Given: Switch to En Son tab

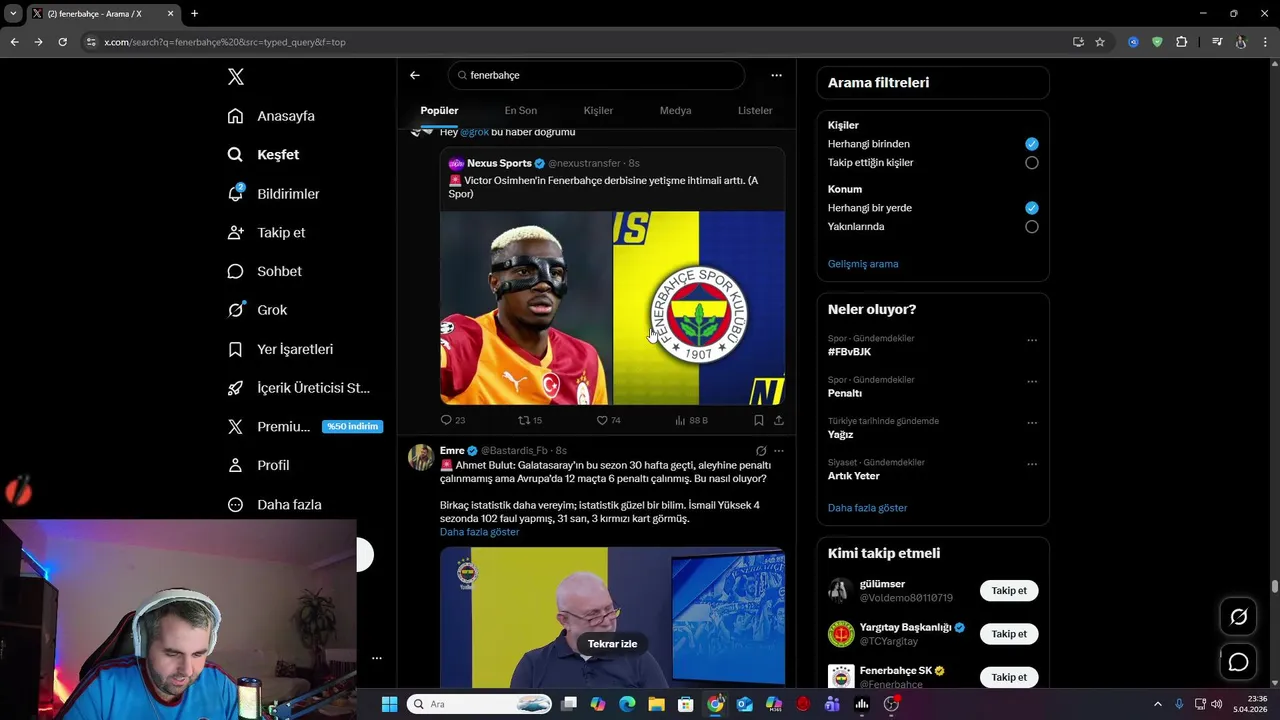Looking at the screenshot, I should (520, 111).
